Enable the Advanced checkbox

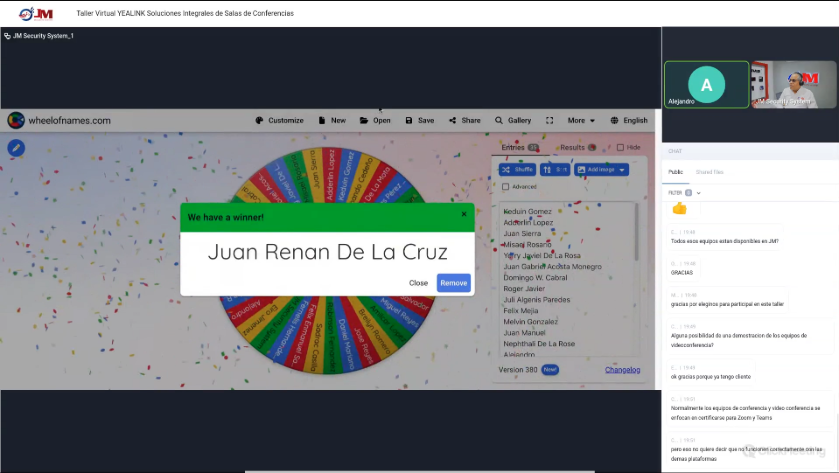coord(506,187)
